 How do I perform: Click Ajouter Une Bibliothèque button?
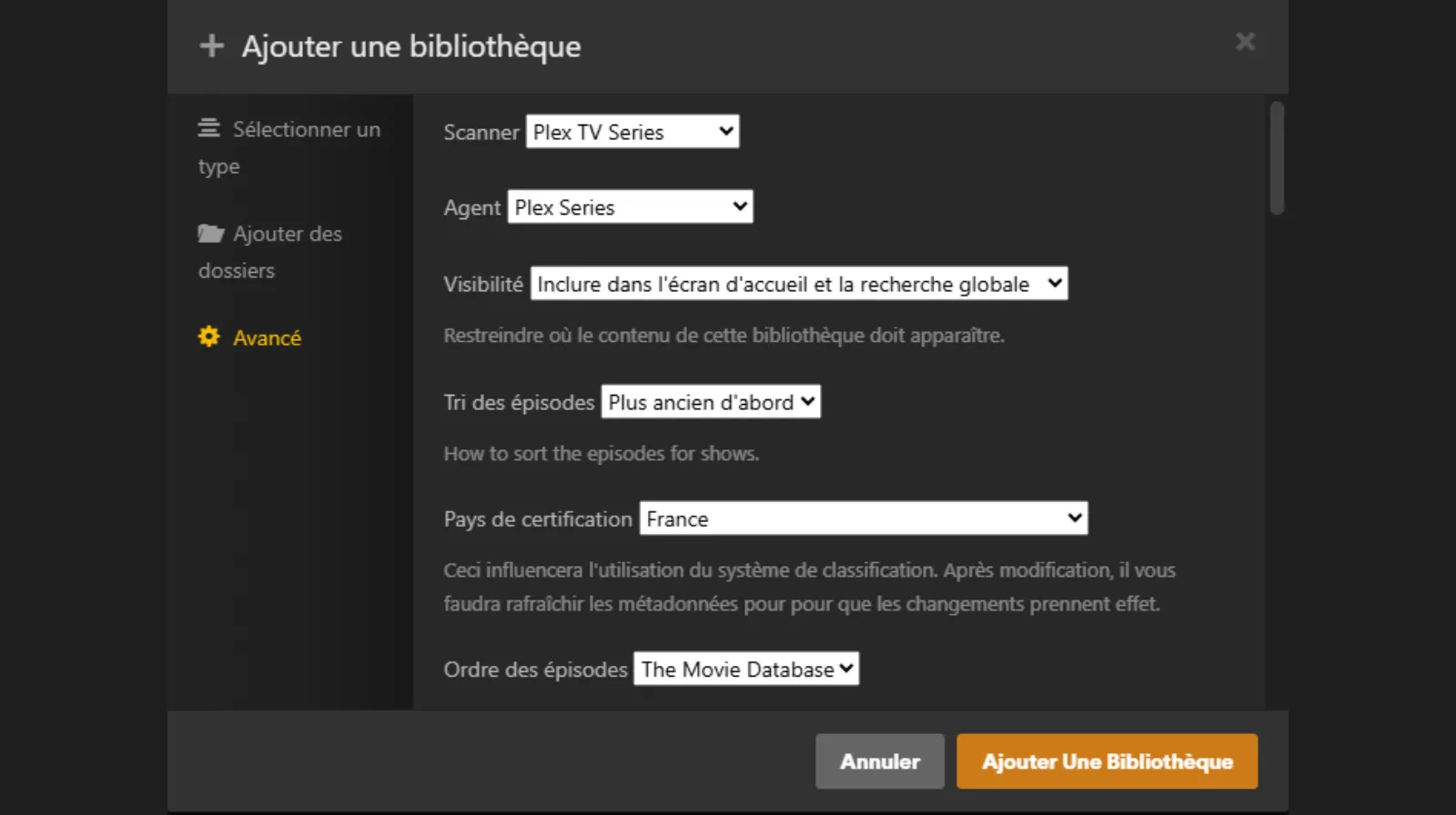pos(1107,761)
